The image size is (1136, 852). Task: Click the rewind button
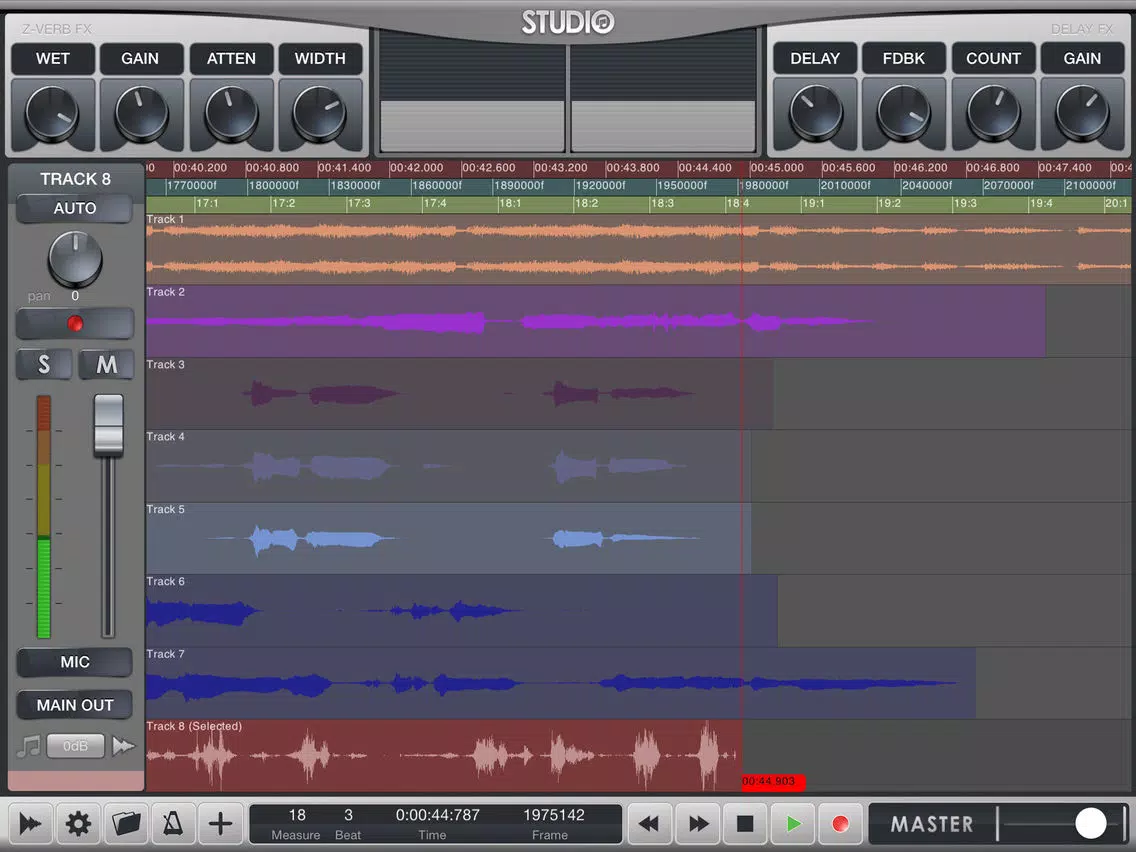pos(648,824)
